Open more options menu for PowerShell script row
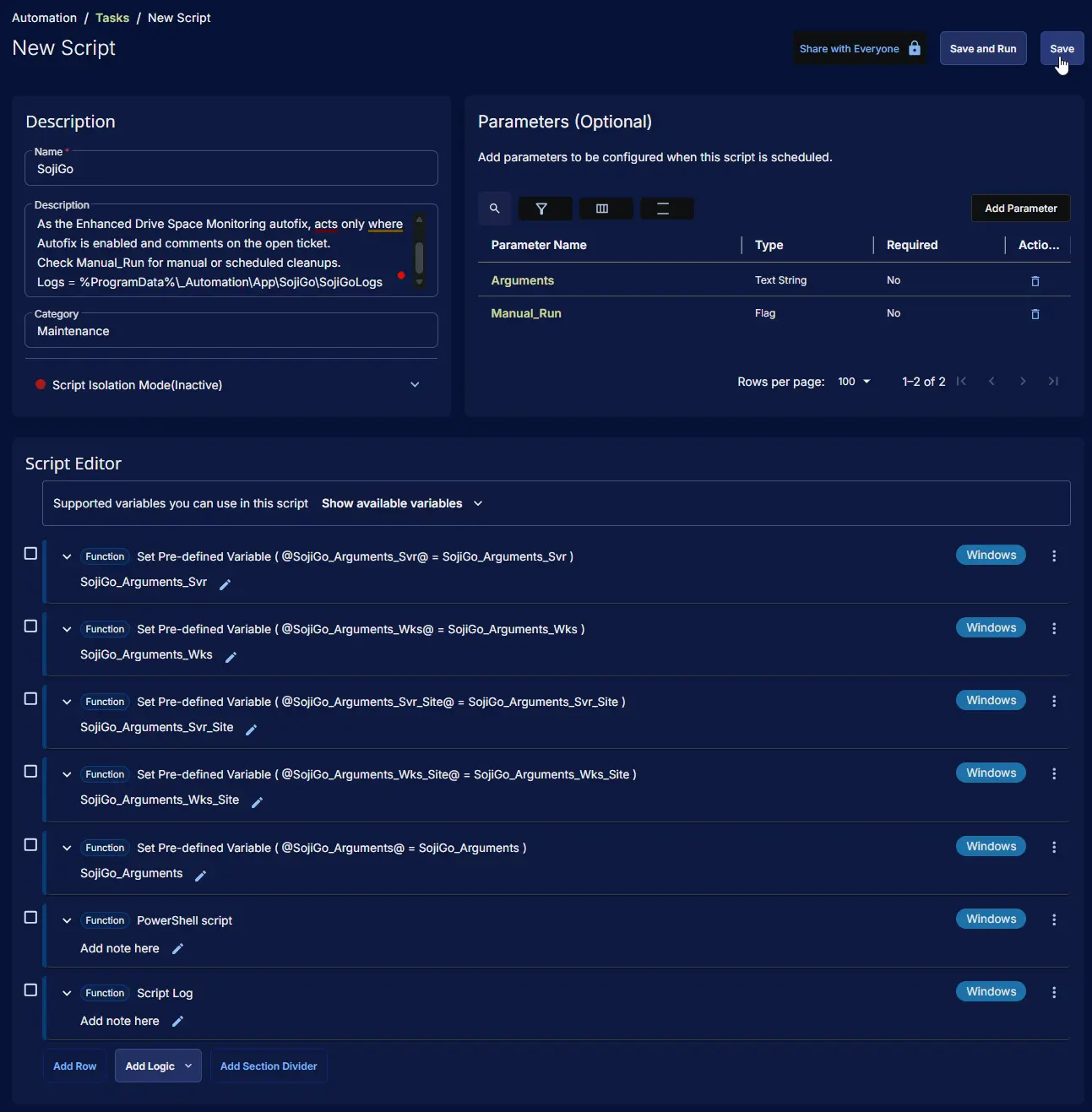 click(1054, 919)
